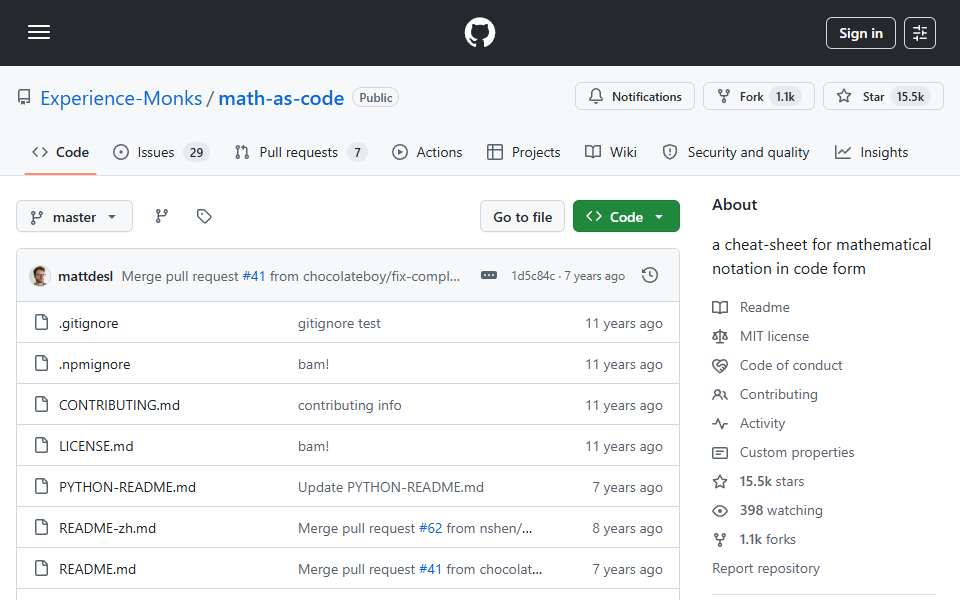960x600 pixels.
Task: Click the '11 years ago' time for .npmignore
Action: (623, 364)
